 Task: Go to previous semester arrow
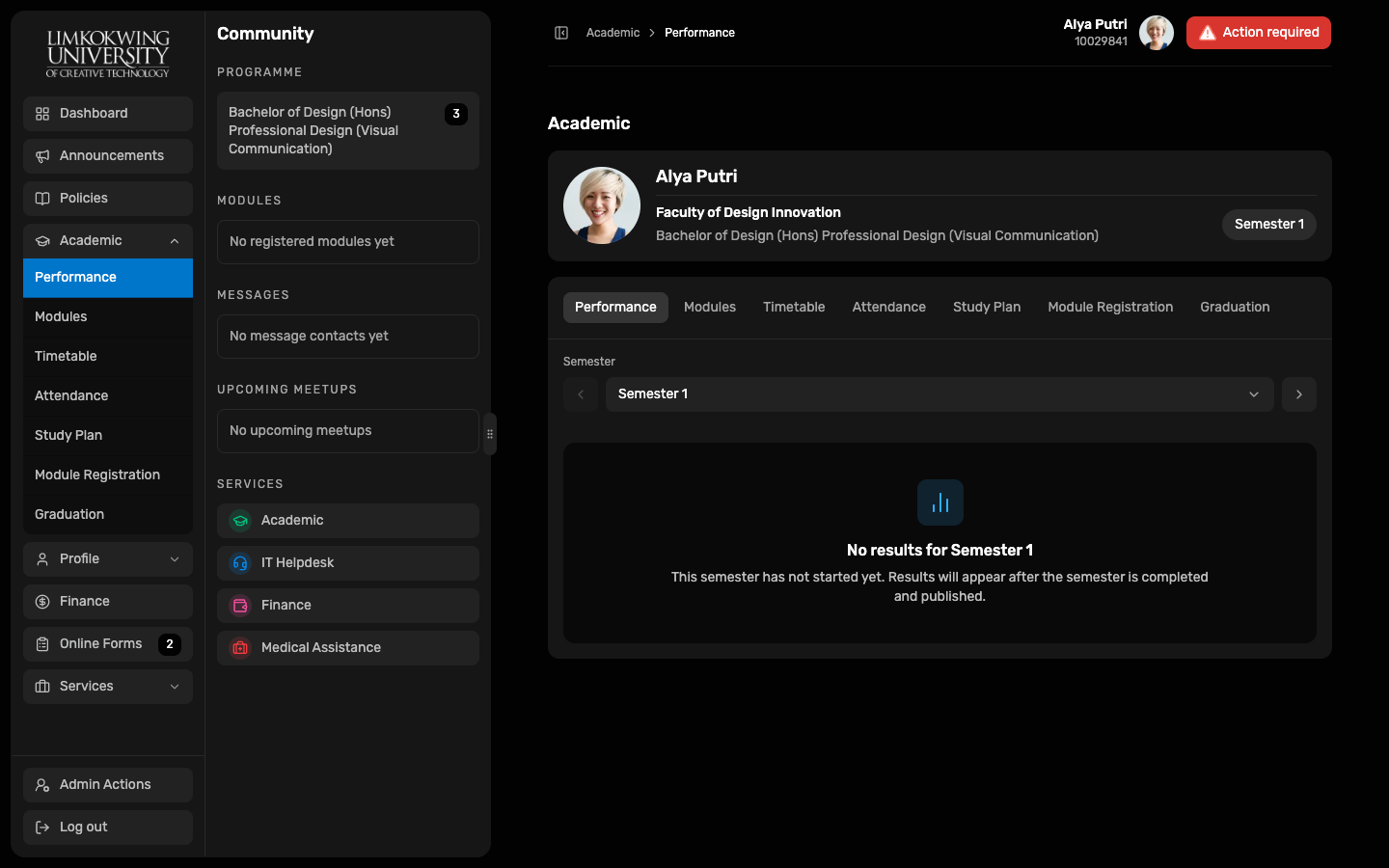pyautogui.click(x=581, y=394)
